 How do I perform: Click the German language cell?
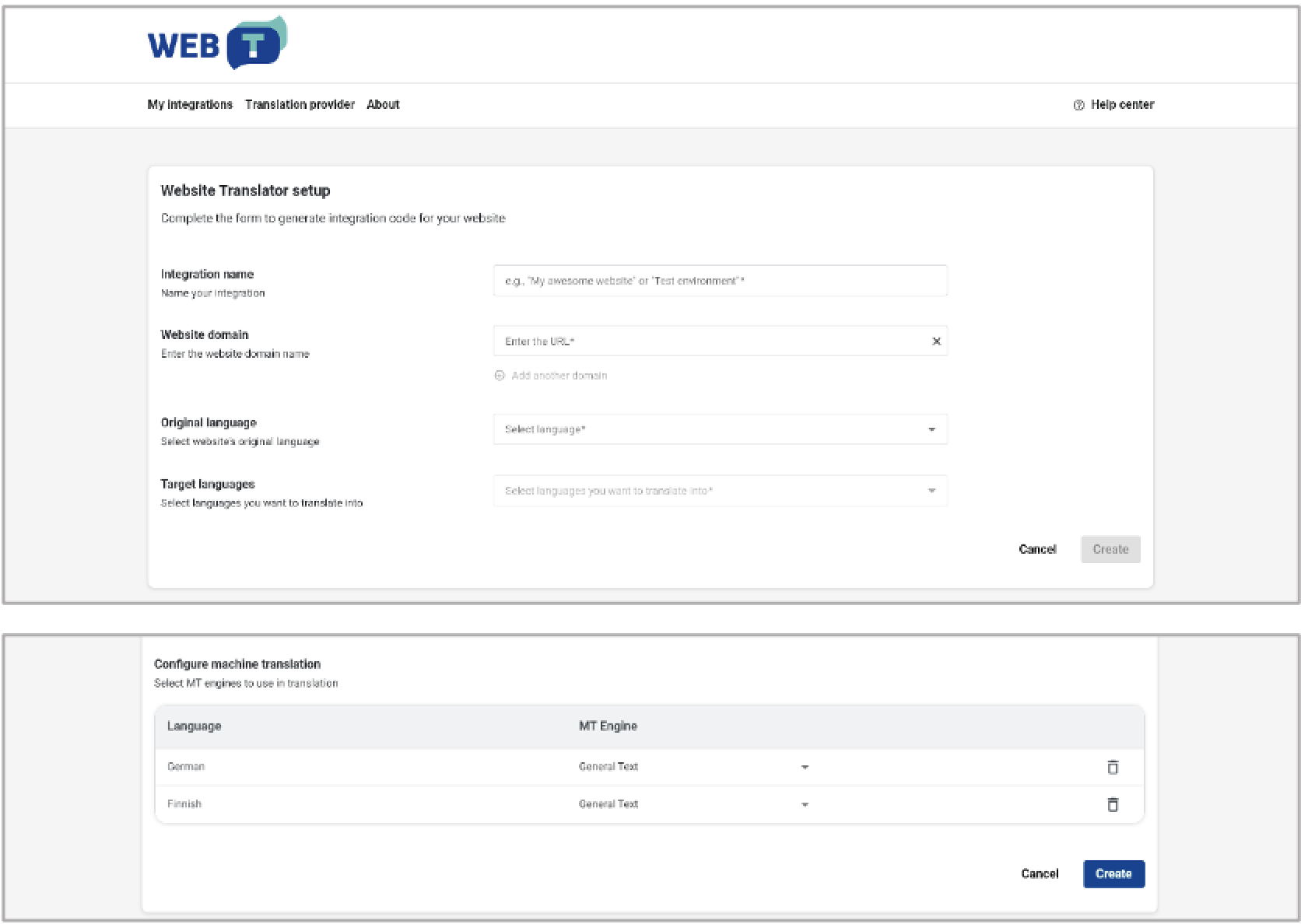(x=186, y=767)
